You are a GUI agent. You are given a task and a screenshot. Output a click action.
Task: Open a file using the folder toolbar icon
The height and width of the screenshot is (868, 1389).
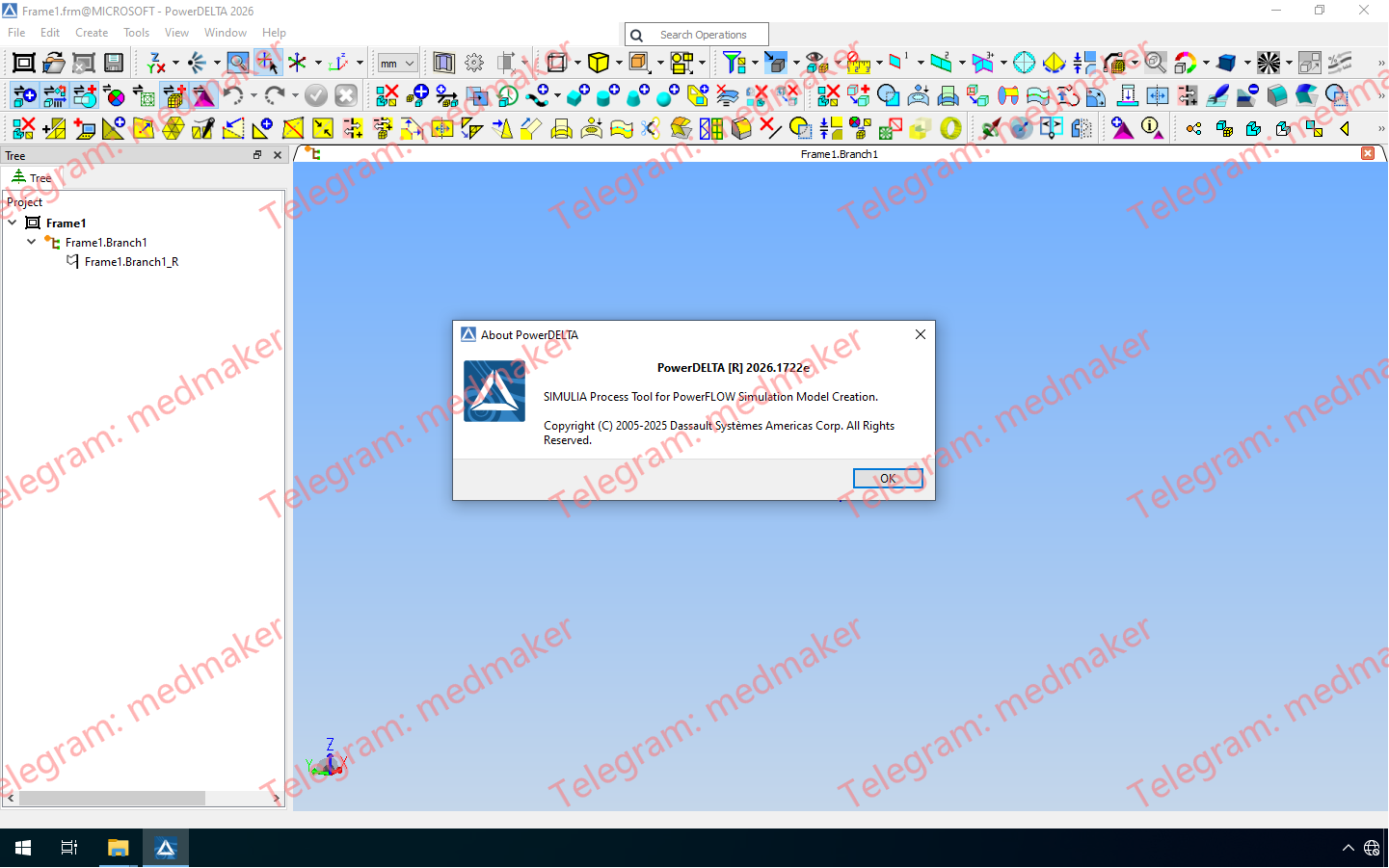pyautogui.click(x=53, y=62)
